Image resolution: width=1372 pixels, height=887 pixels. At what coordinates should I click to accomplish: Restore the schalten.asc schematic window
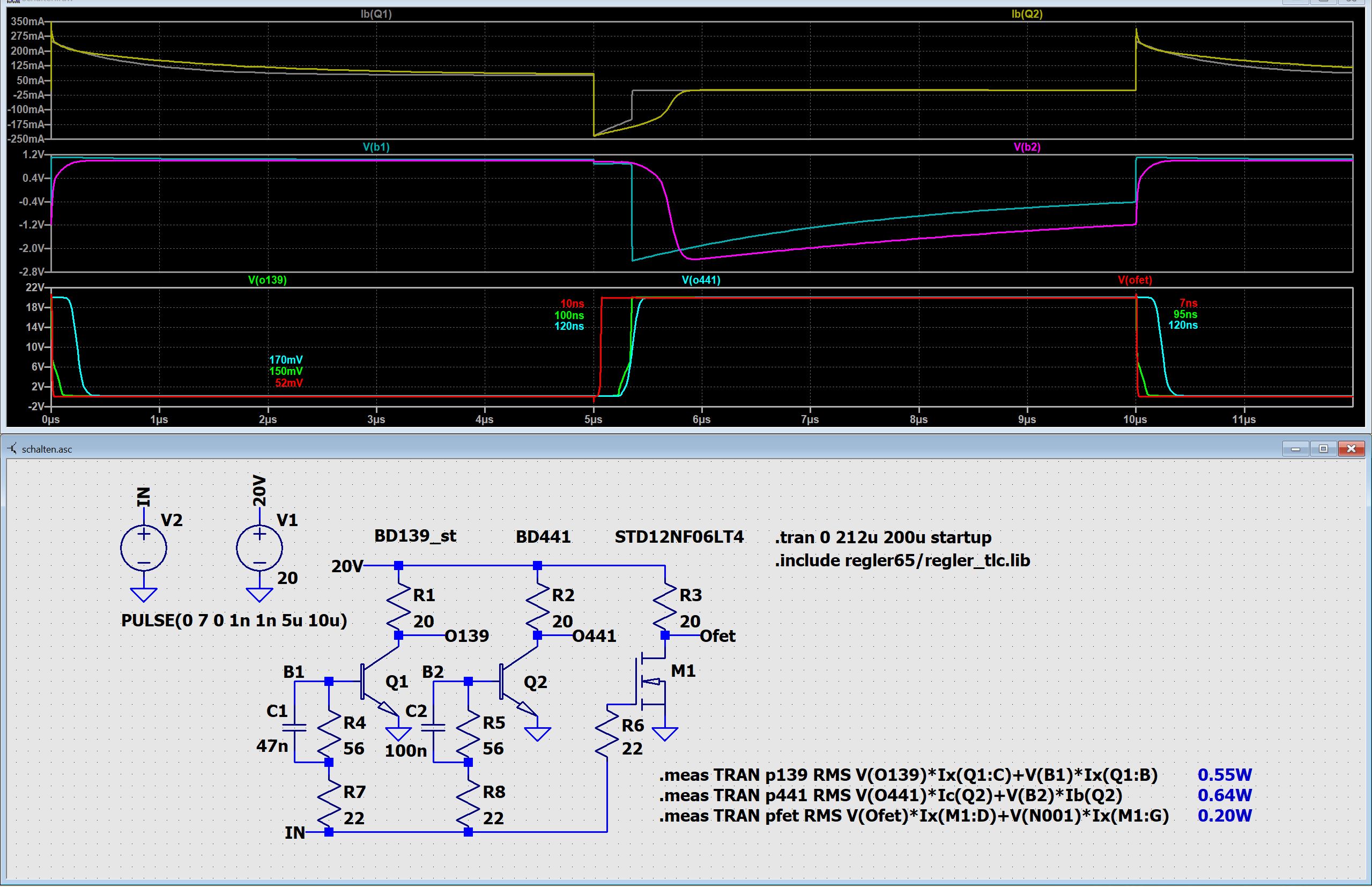pos(1323,449)
